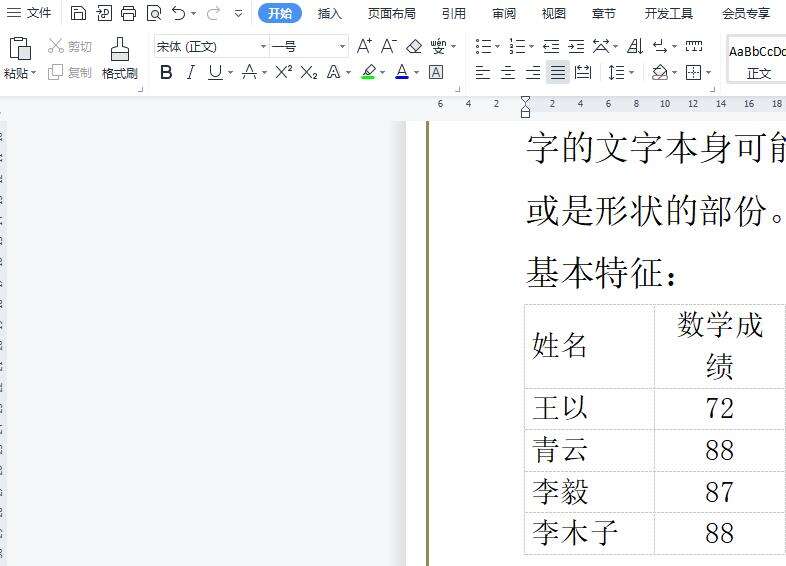Click the 复制 copy button
Image resolution: width=786 pixels, height=566 pixels.
(70, 73)
